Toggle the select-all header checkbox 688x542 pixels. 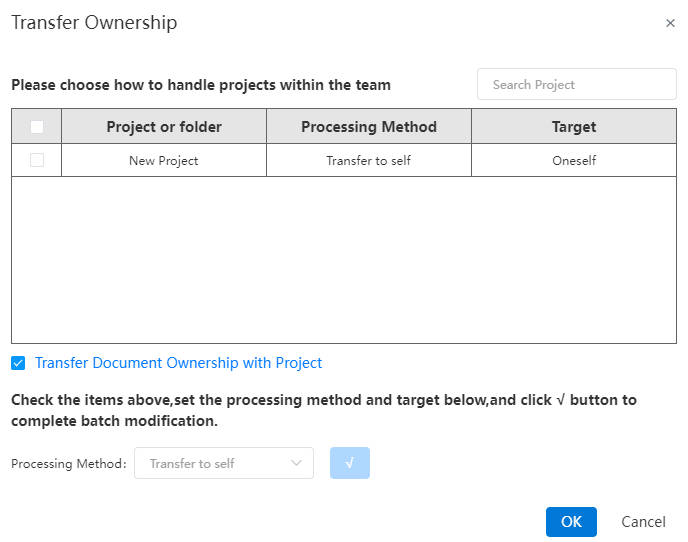click(37, 127)
